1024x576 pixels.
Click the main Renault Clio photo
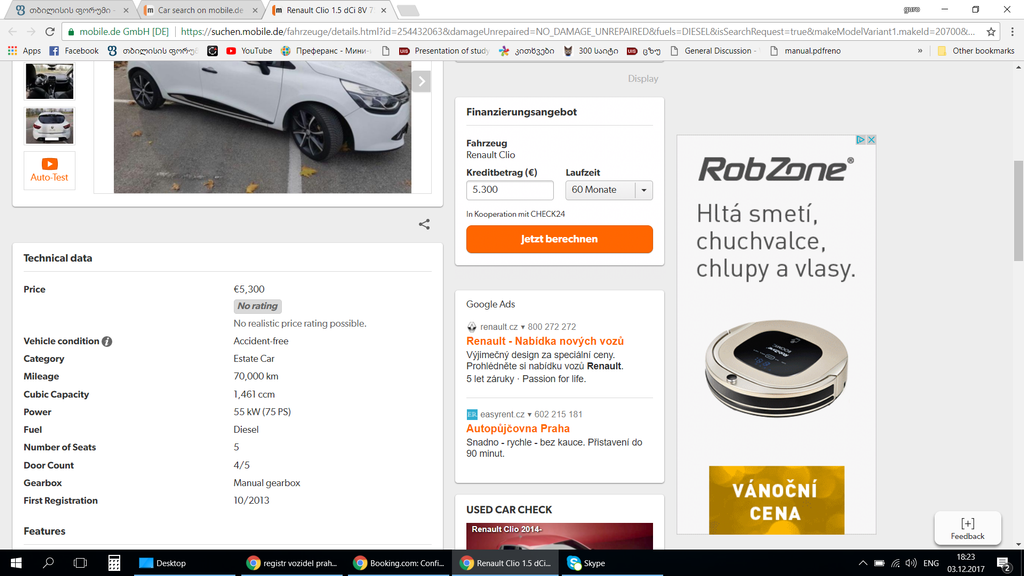pyautogui.click(x=263, y=127)
